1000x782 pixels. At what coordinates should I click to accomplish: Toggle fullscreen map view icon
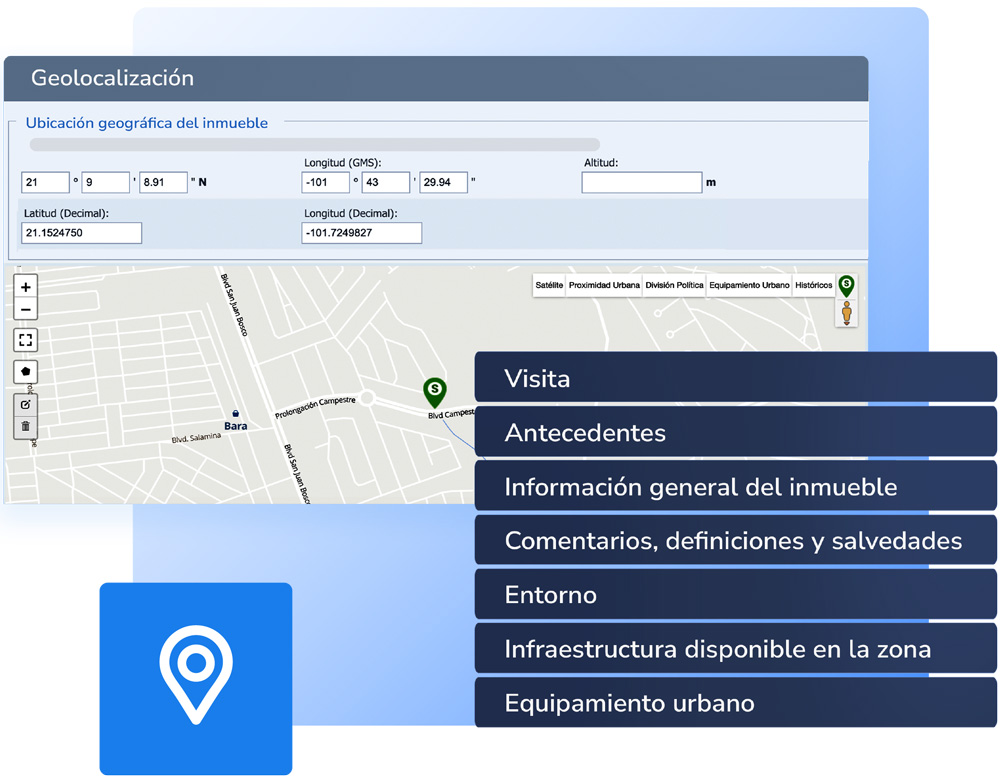[26, 340]
